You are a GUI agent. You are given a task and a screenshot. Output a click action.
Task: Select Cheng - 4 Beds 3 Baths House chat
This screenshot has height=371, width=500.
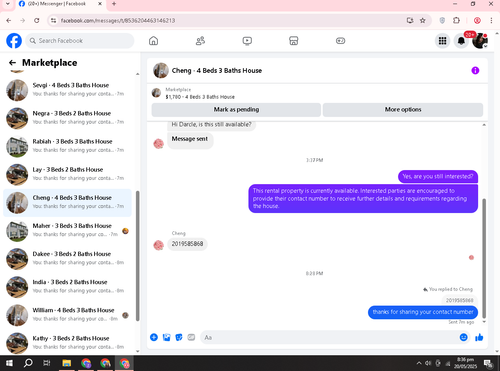point(67,202)
